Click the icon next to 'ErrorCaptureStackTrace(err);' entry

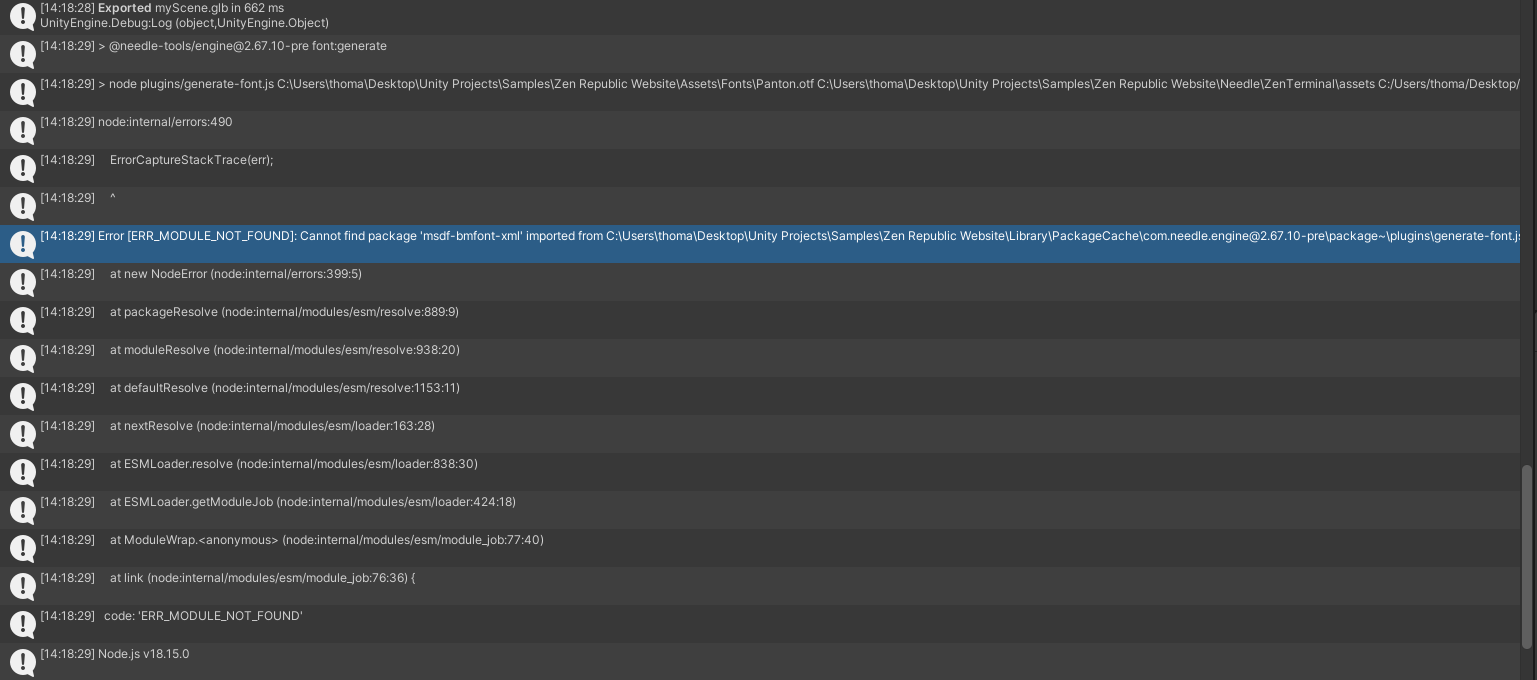pyautogui.click(x=22, y=168)
